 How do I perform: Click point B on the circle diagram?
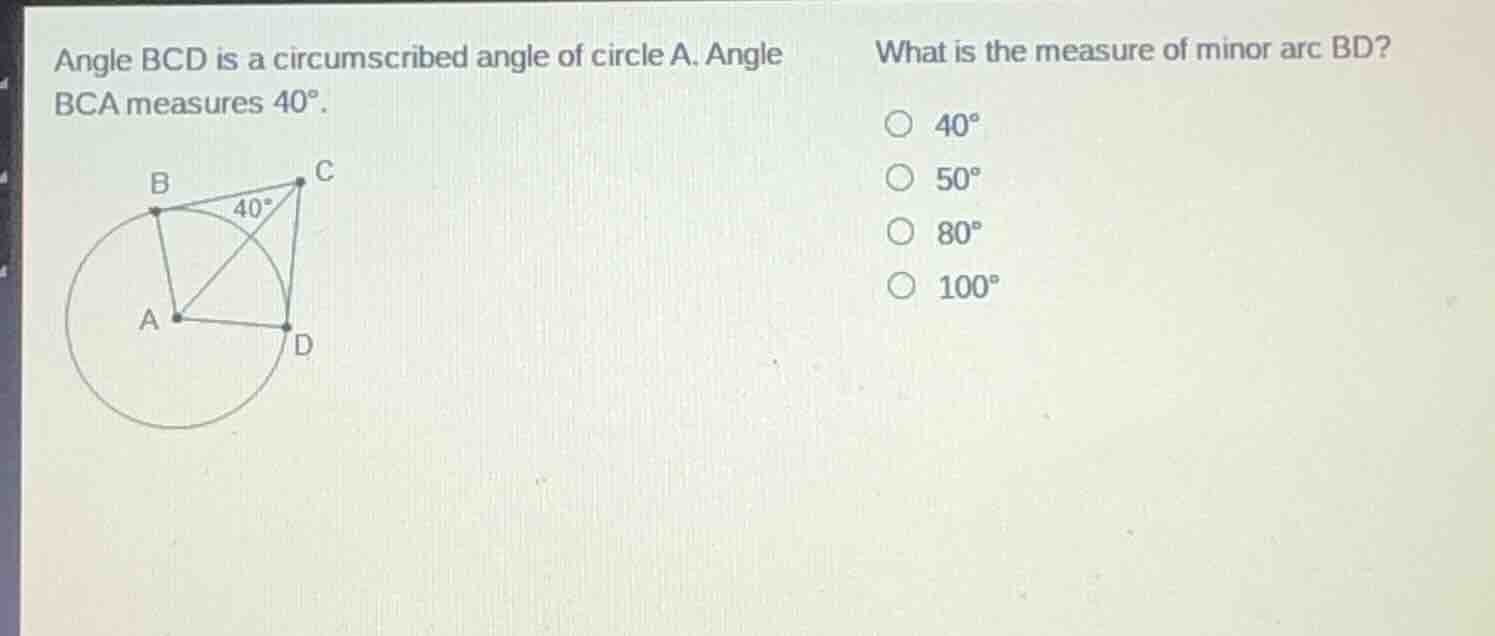pyautogui.click(x=157, y=210)
